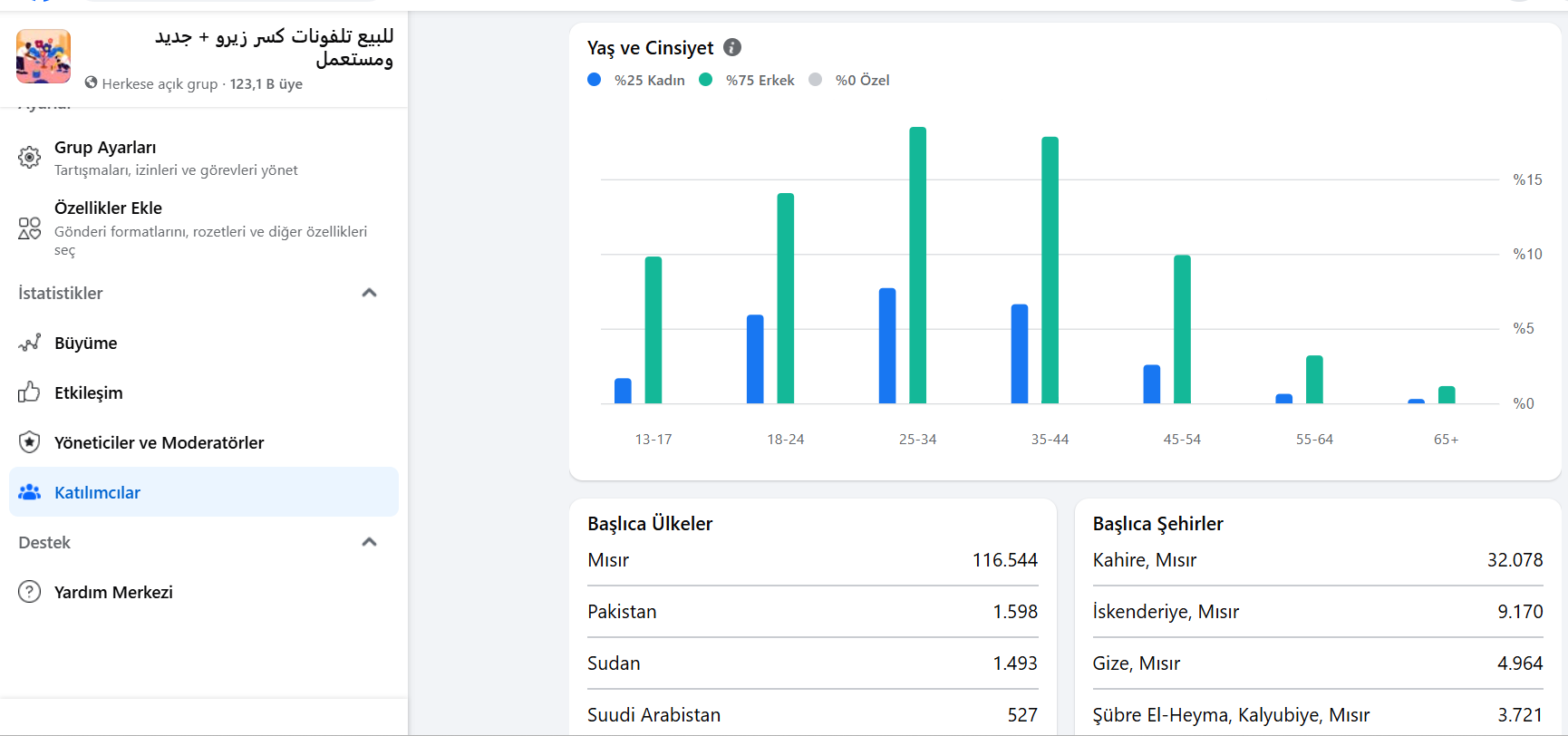Click the Büyüme growth chart icon

(30, 343)
